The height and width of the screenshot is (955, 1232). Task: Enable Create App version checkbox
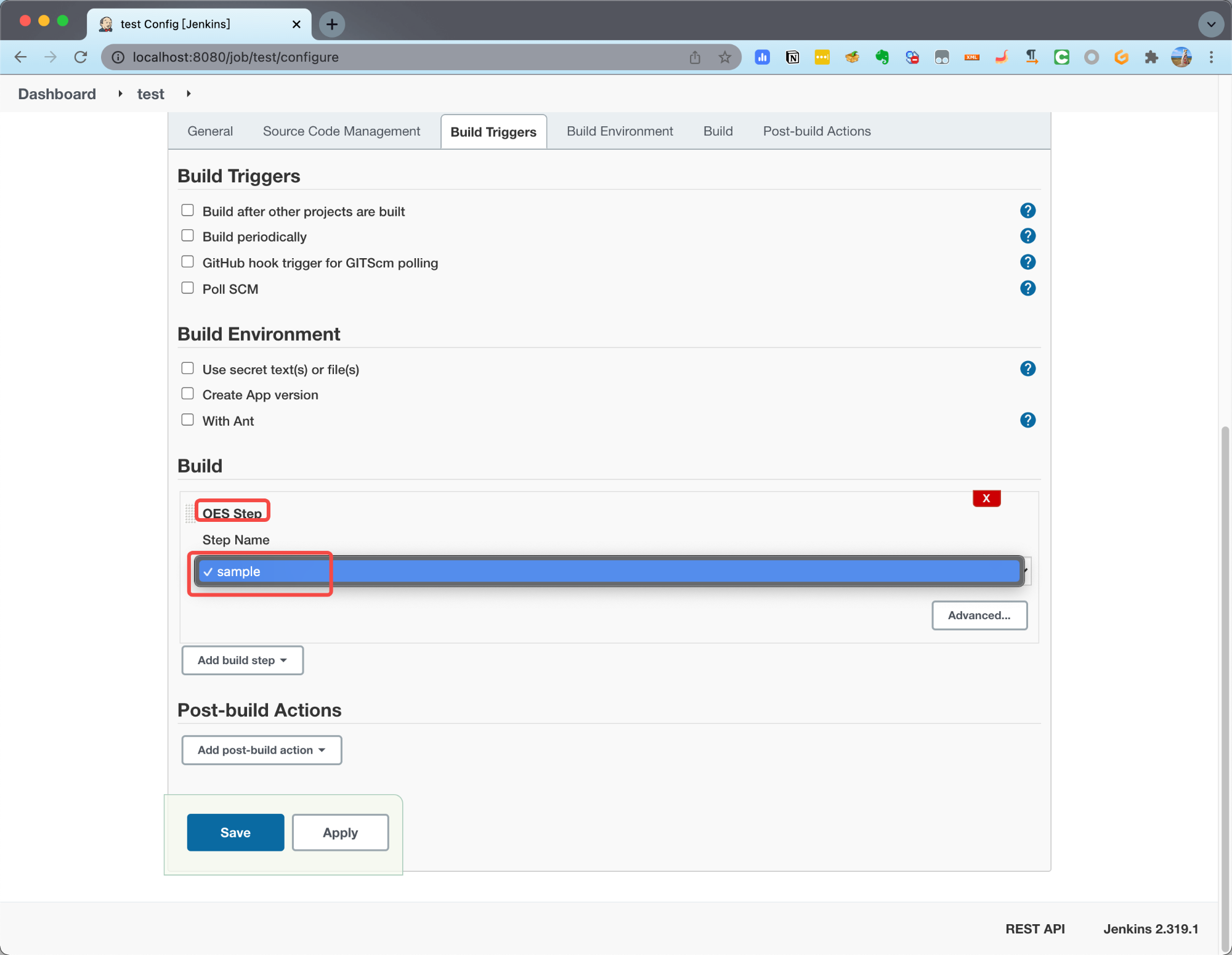point(188,394)
